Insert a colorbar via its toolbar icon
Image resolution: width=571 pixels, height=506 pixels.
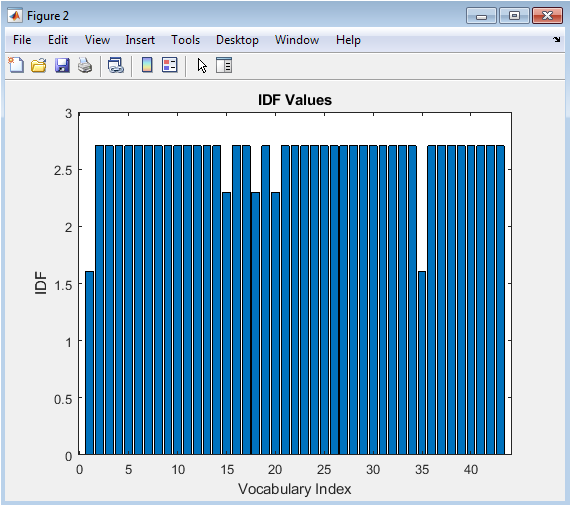[147, 66]
